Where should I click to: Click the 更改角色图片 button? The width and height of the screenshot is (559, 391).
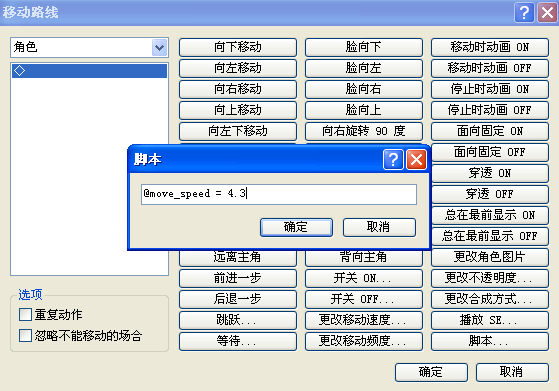(490, 257)
